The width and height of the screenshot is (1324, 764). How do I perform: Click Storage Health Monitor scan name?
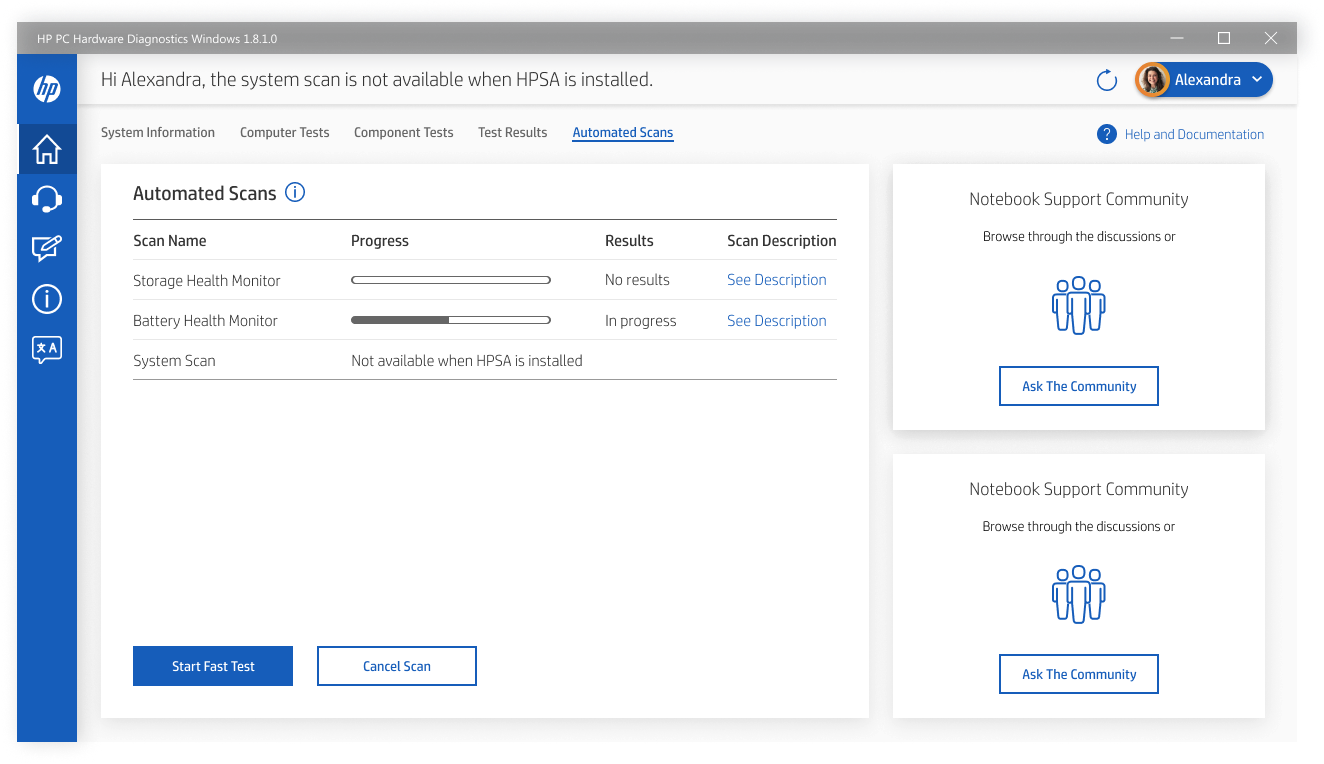pyautogui.click(x=207, y=281)
